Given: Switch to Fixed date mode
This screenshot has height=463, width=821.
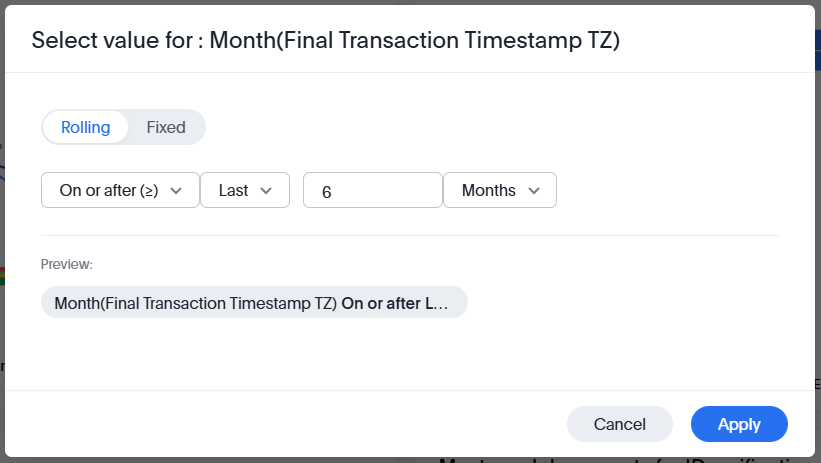Looking at the screenshot, I should pyautogui.click(x=166, y=127).
